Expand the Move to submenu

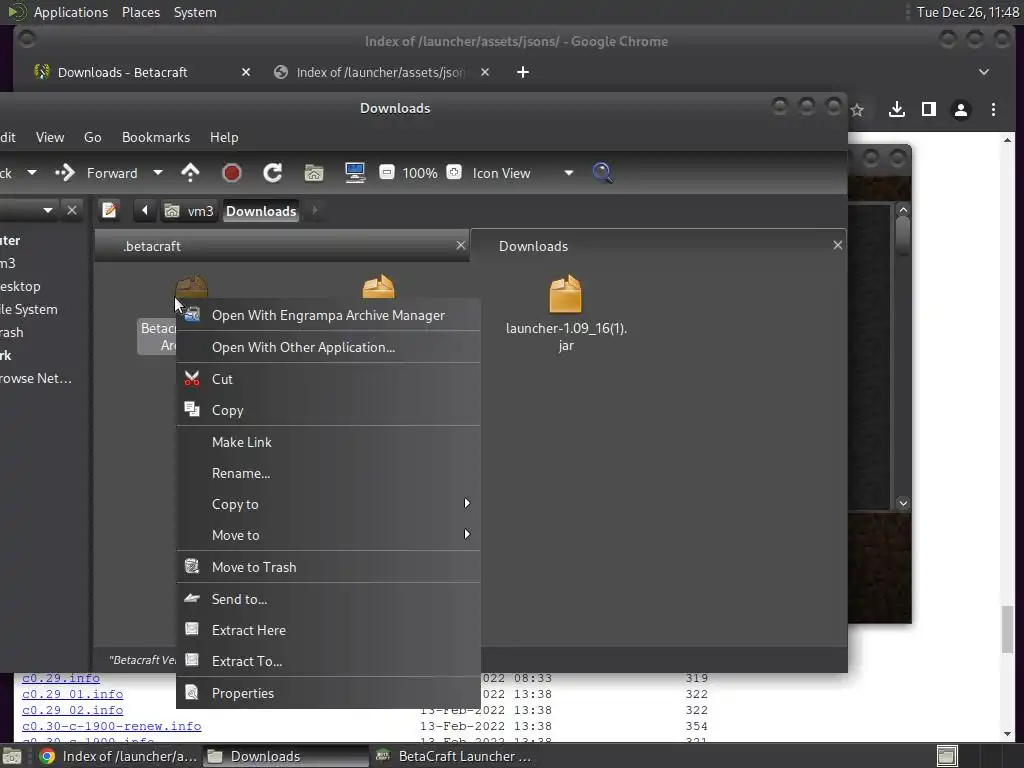click(x=328, y=535)
